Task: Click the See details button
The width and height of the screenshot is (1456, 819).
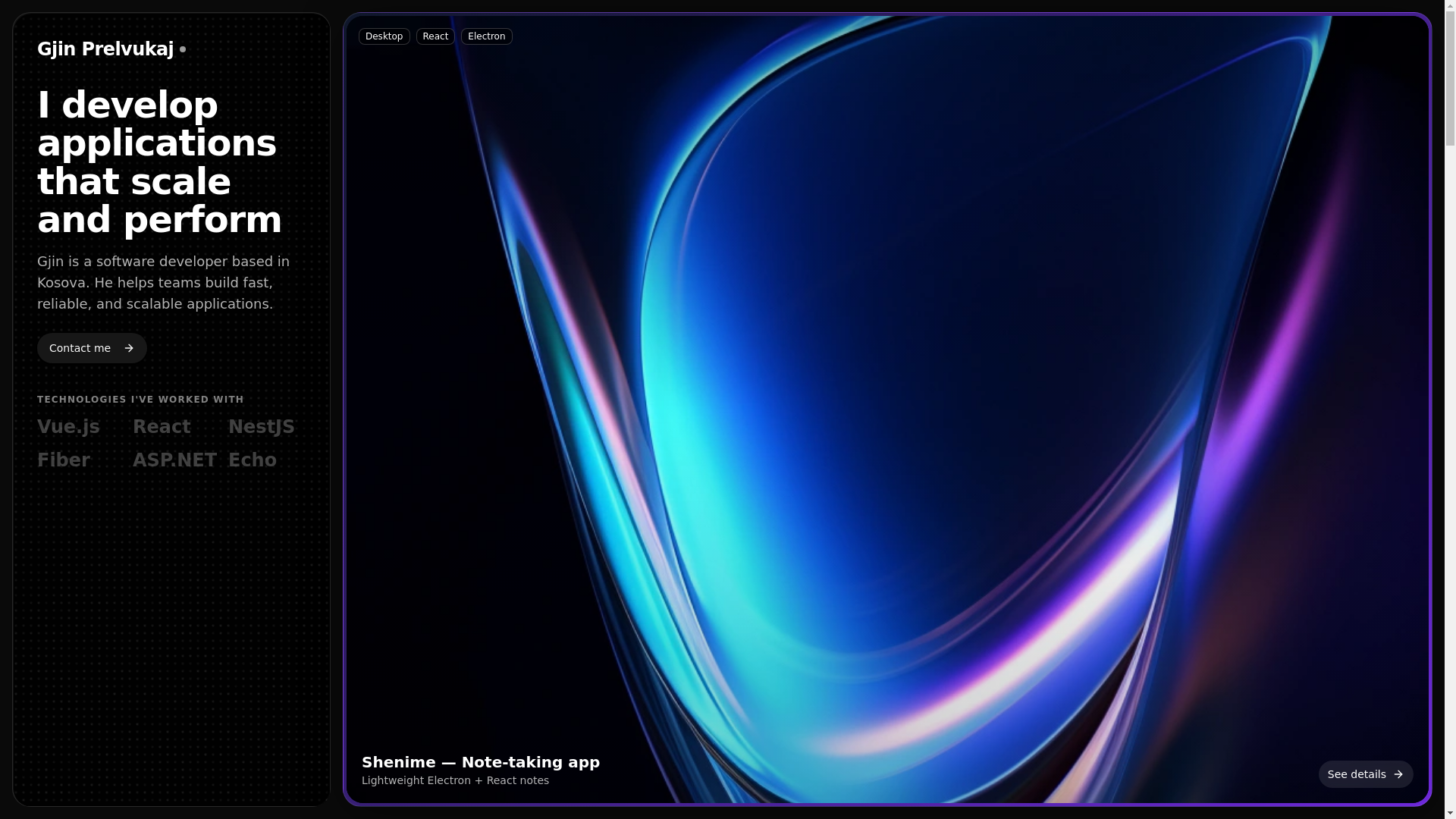Action: (x=1366, y=774)
